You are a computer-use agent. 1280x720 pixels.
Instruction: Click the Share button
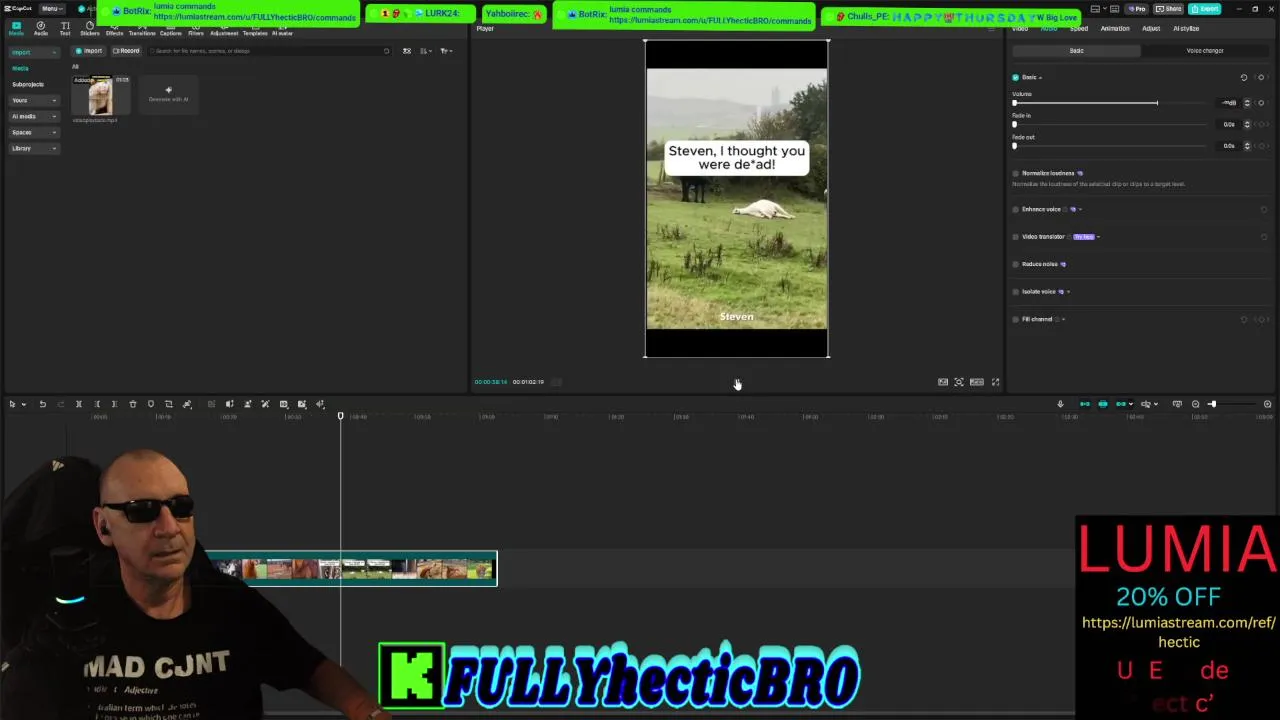pyautogui.click(x=1170, y=9)
